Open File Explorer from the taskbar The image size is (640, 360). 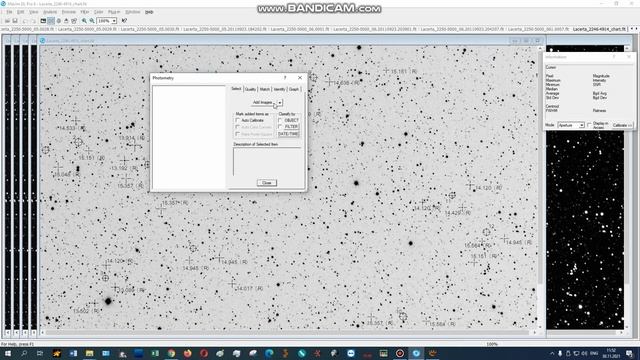click(89, 353)
